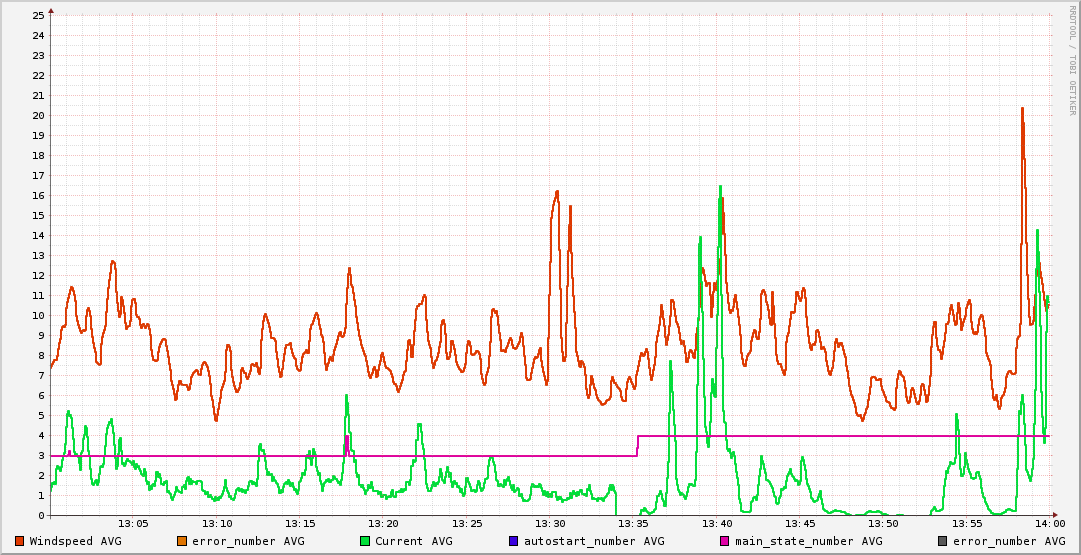Viewport: 1081px width, 555px height.
Task: Click the green Current legend swatch
Action: coord(365,541)
